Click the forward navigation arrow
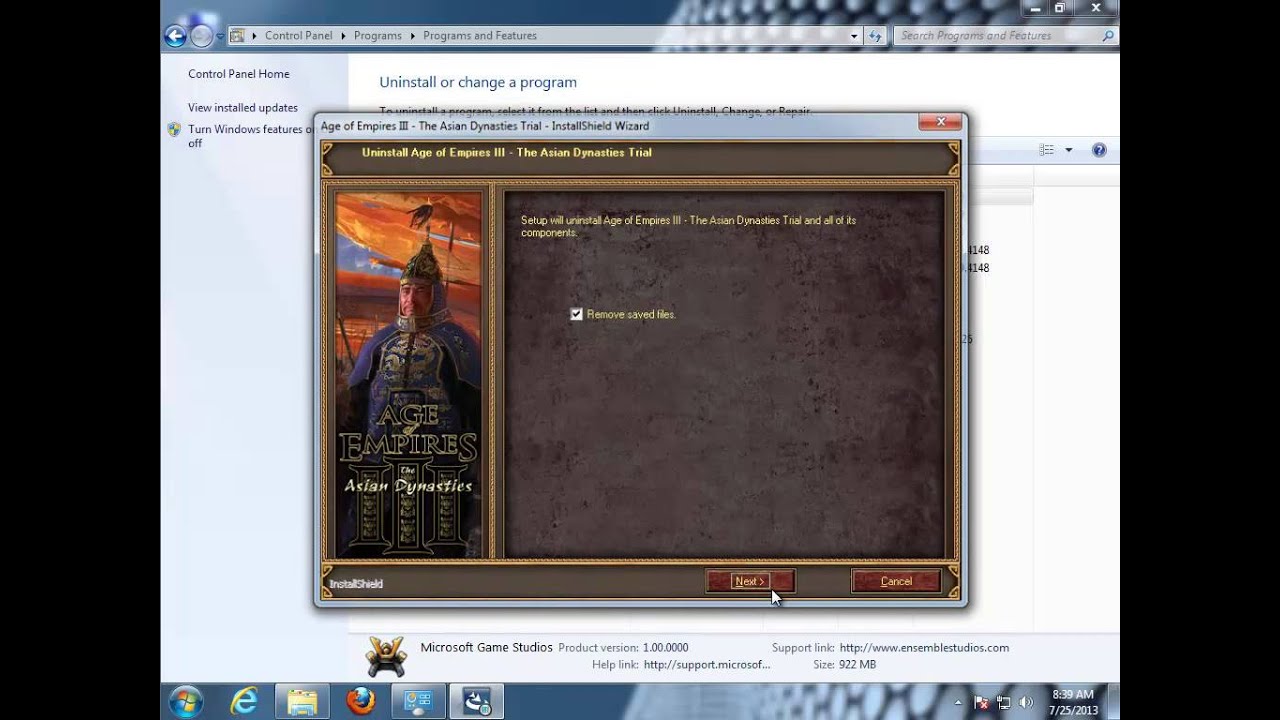Image resolution: width=1280 pixels, height=720 pixels. (x=201, y=36)
